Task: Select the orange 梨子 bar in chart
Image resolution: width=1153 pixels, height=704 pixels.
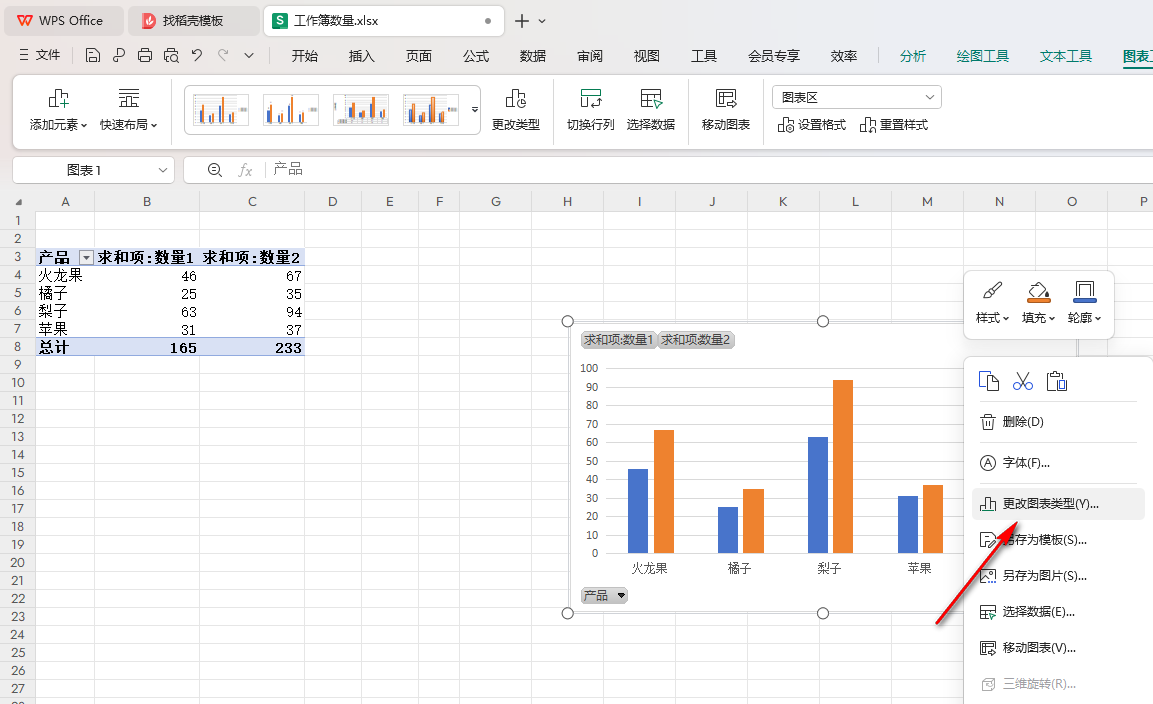Action: click(x=843, y=466)
